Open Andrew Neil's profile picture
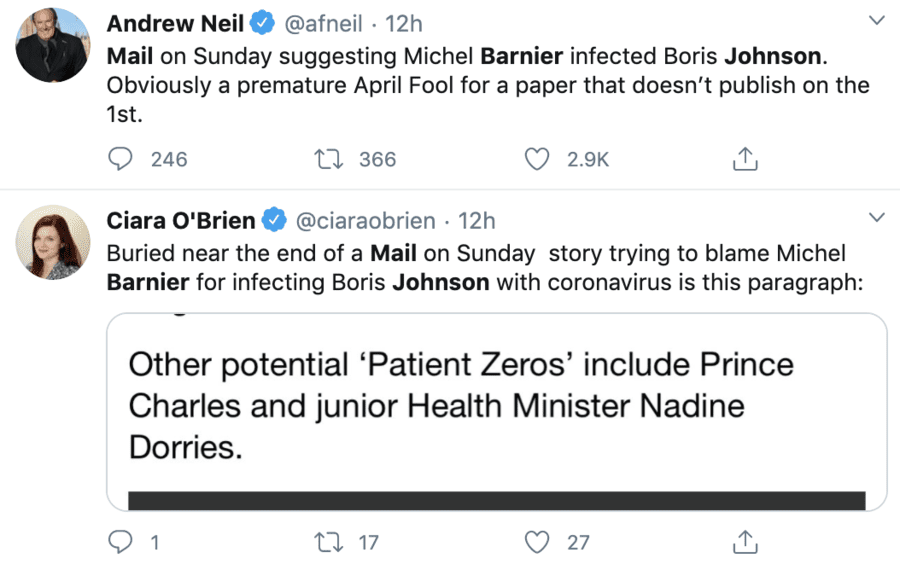Viewport: 900px width, 570px height. [x=53, y=45]
